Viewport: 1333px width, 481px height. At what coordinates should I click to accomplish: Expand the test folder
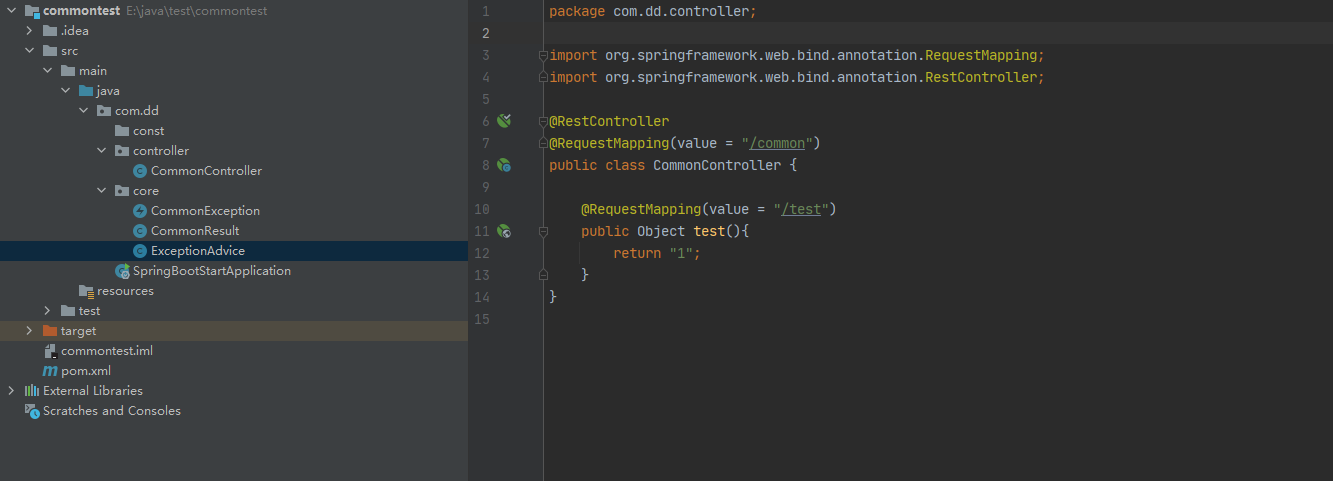(x=48, y=311)
